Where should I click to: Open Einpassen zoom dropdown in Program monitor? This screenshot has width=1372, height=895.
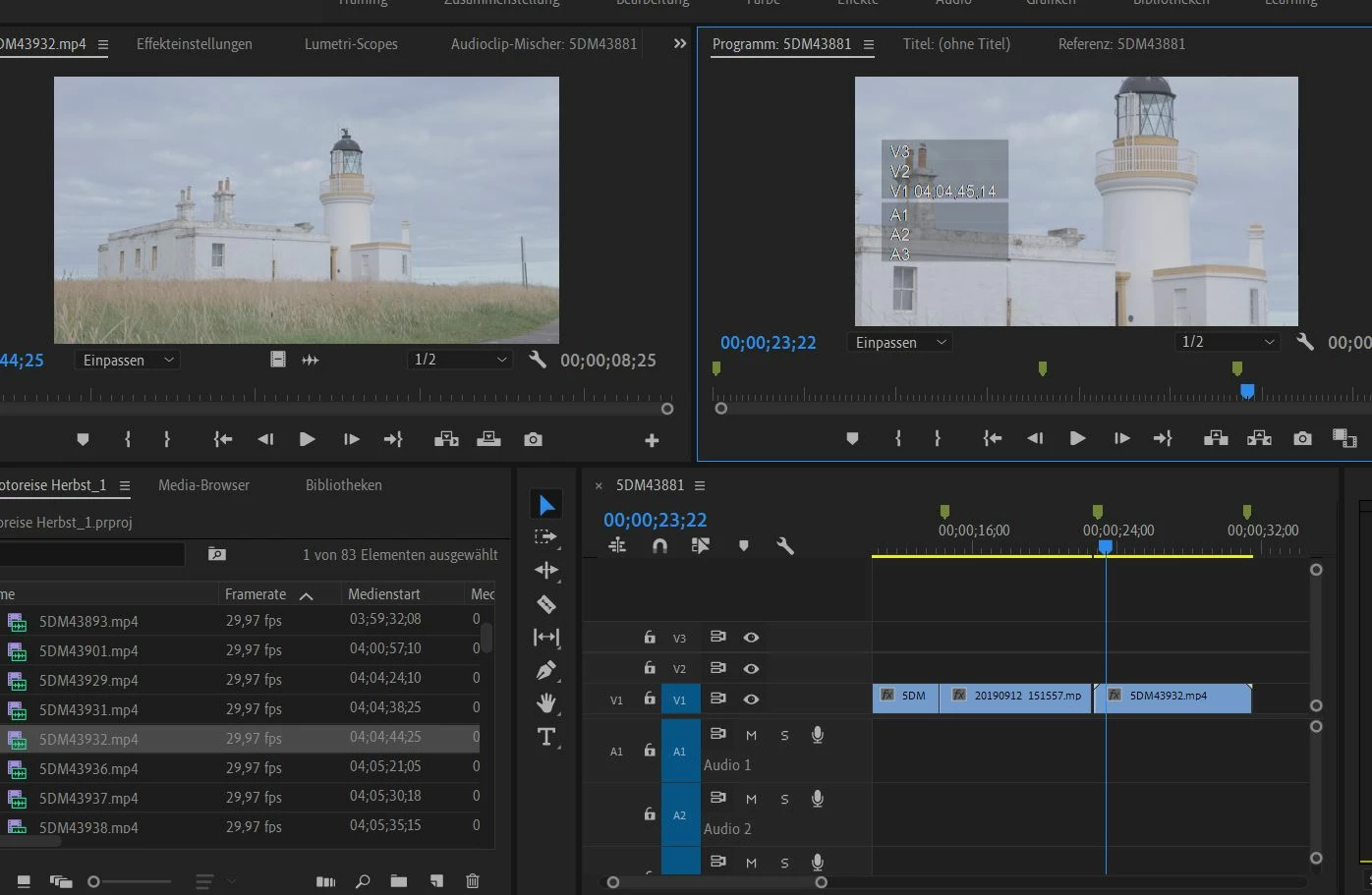(899, 342)
